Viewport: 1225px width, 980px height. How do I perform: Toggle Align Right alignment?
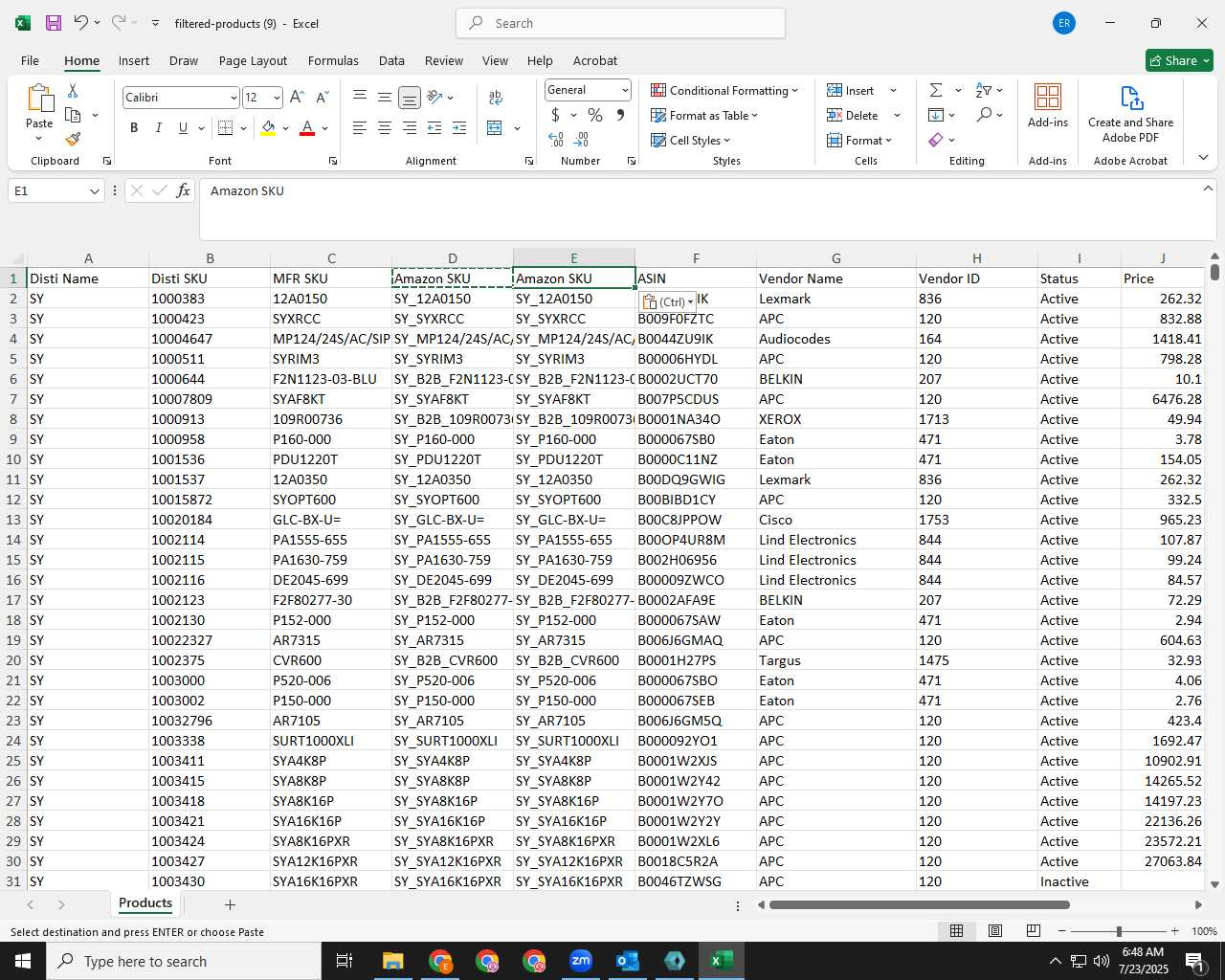410,127
